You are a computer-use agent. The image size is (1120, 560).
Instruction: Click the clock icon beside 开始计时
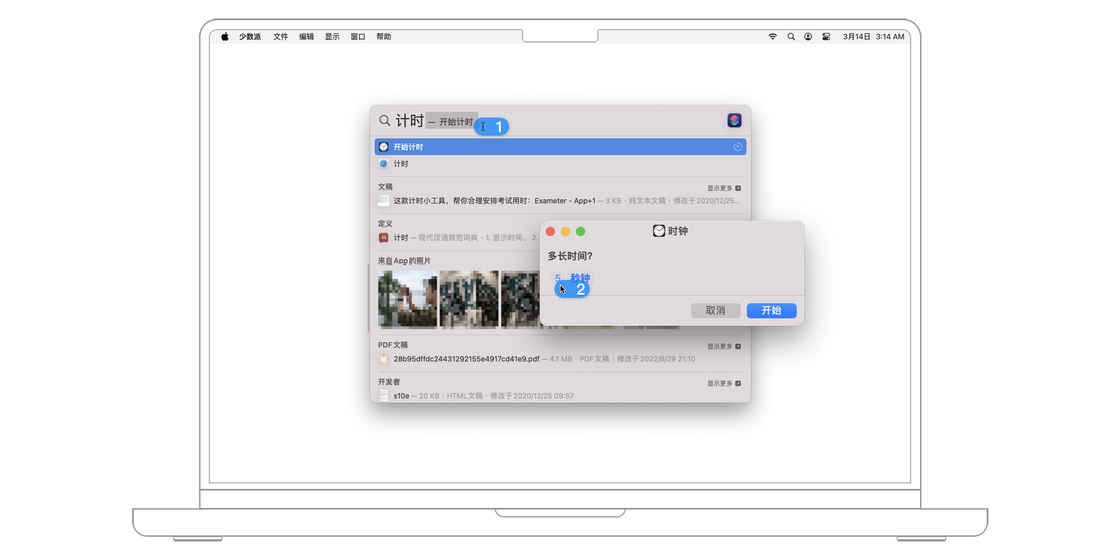(384, 147)
